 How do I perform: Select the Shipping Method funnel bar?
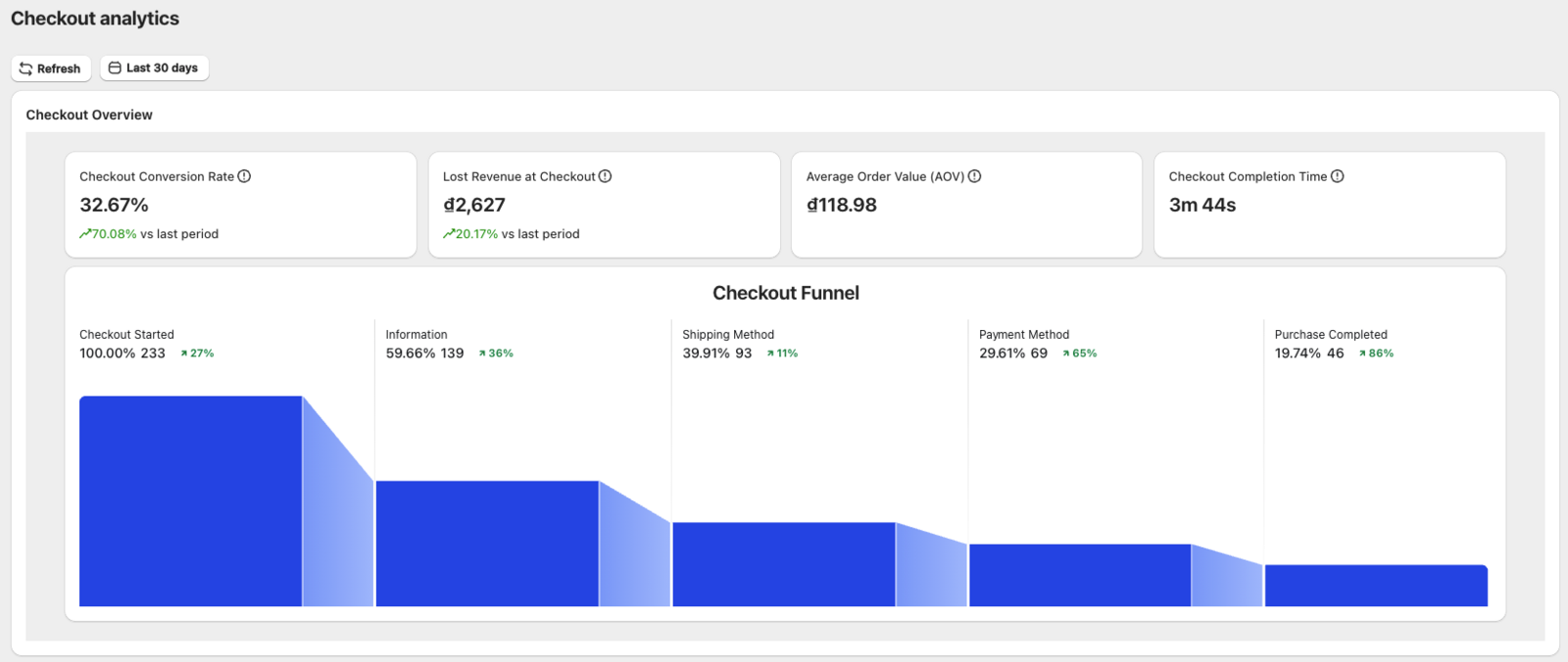(784, 564)
